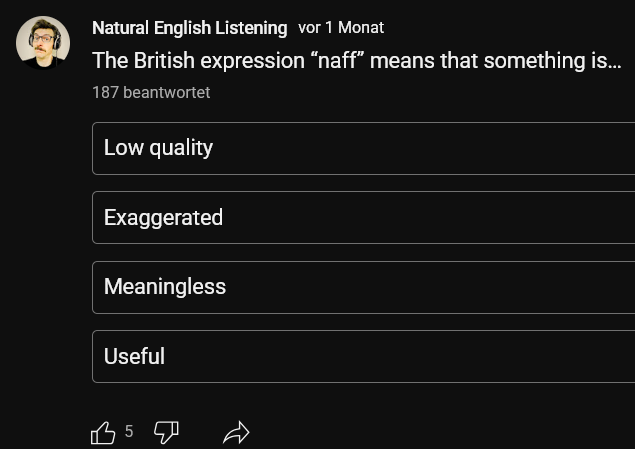Share this poll with the arrow icon
Screen dimensions: 635x449
pos(236,432)
